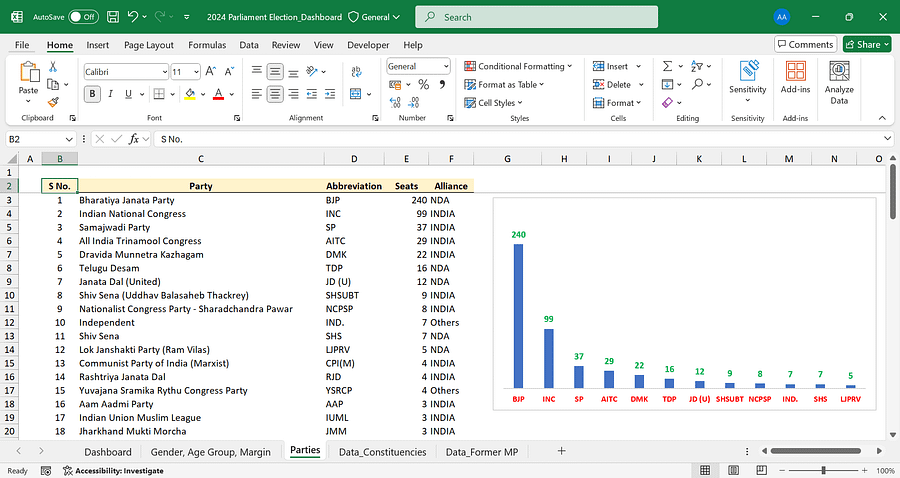
Task: Click the Sort & Filter icon
Action: (x=697, y=66)
